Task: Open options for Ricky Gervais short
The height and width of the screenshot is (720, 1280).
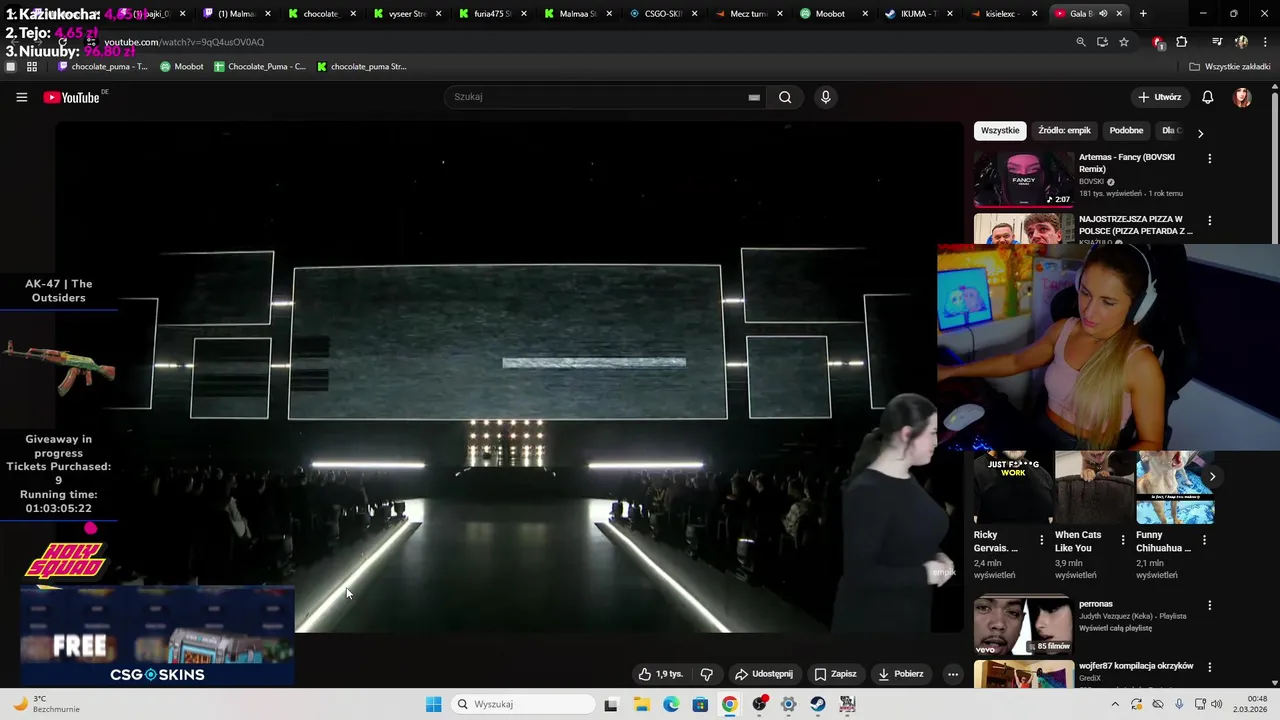Action: (1041, 540)
